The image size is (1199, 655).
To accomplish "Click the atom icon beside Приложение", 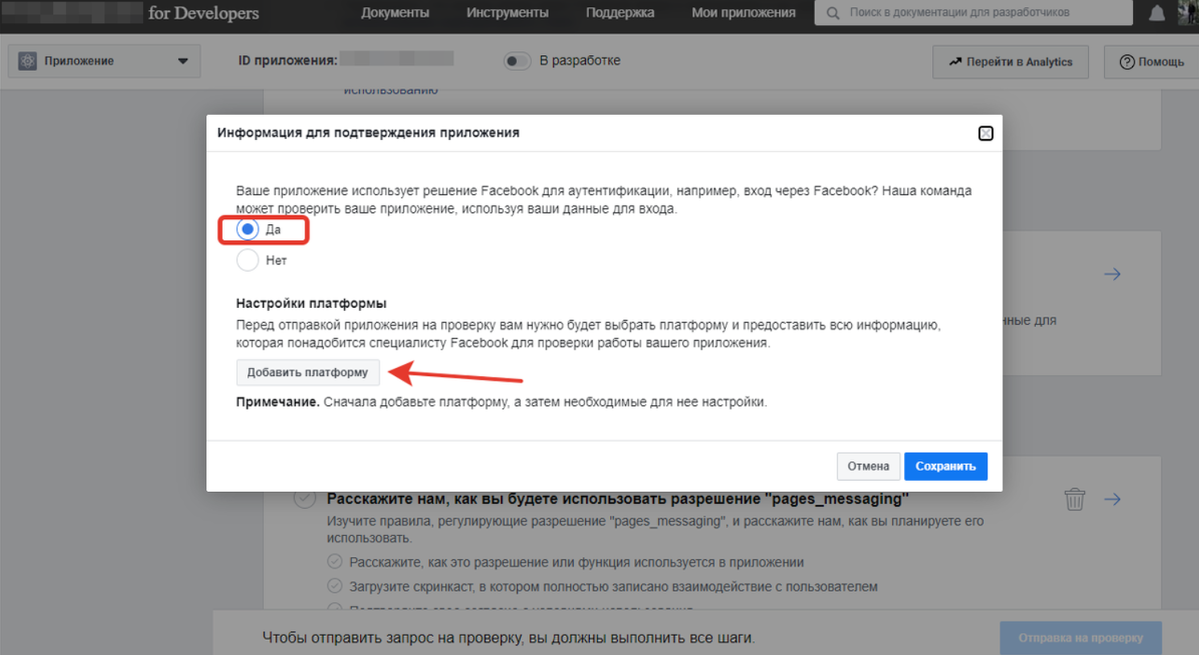I will [x=27, y=61].
